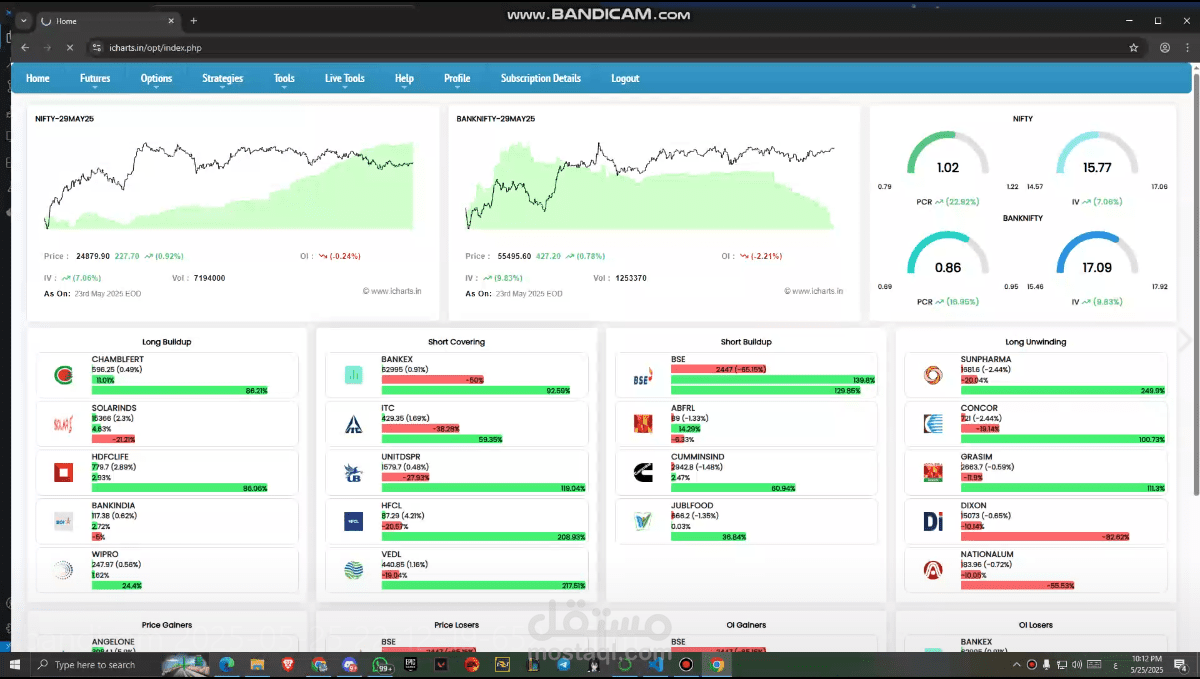Stop page loading with the X button
The image size is (1200, 679).
pyautogui.click(x=69, y=47)
